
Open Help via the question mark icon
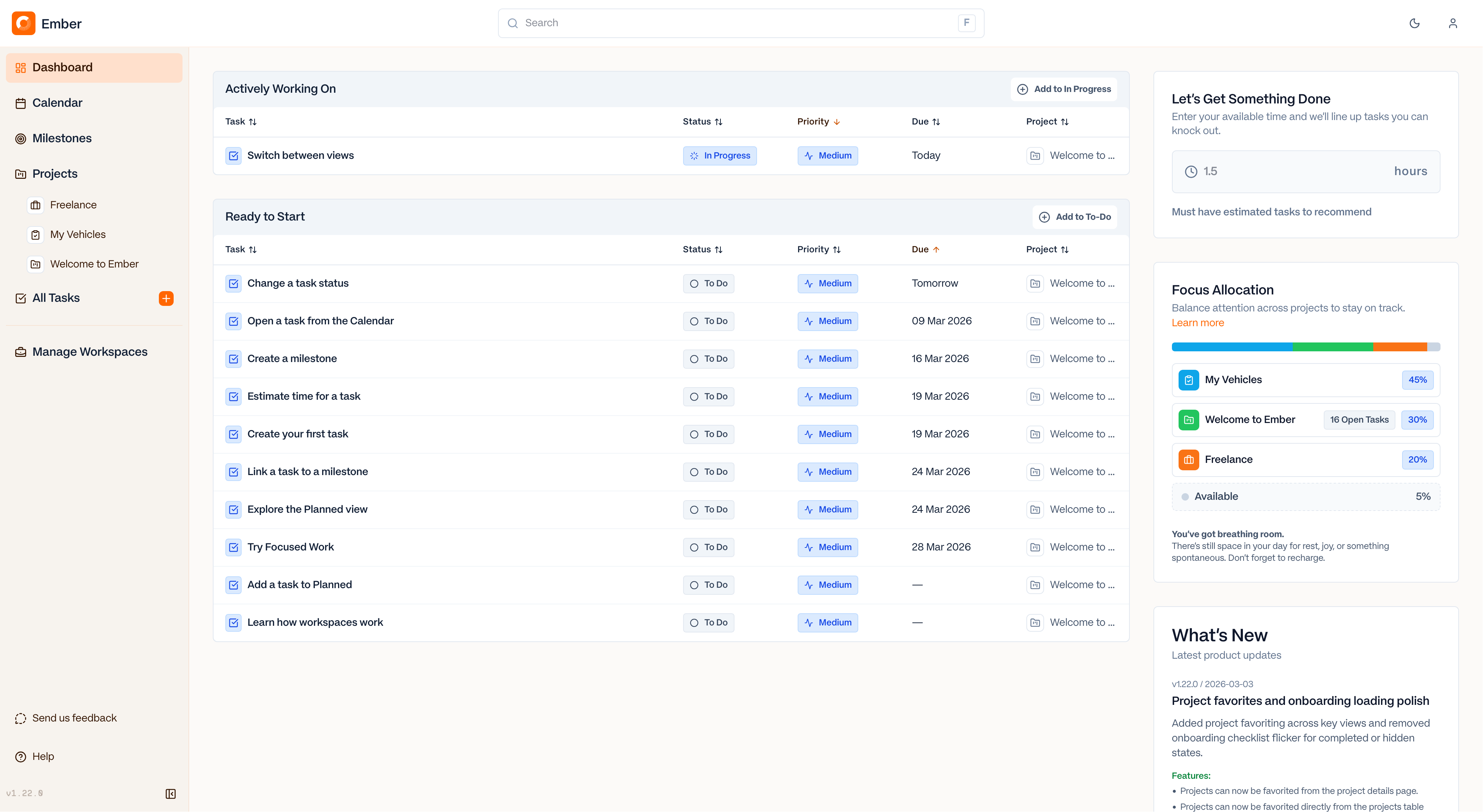pyautogui.click(x=21, y=756)
